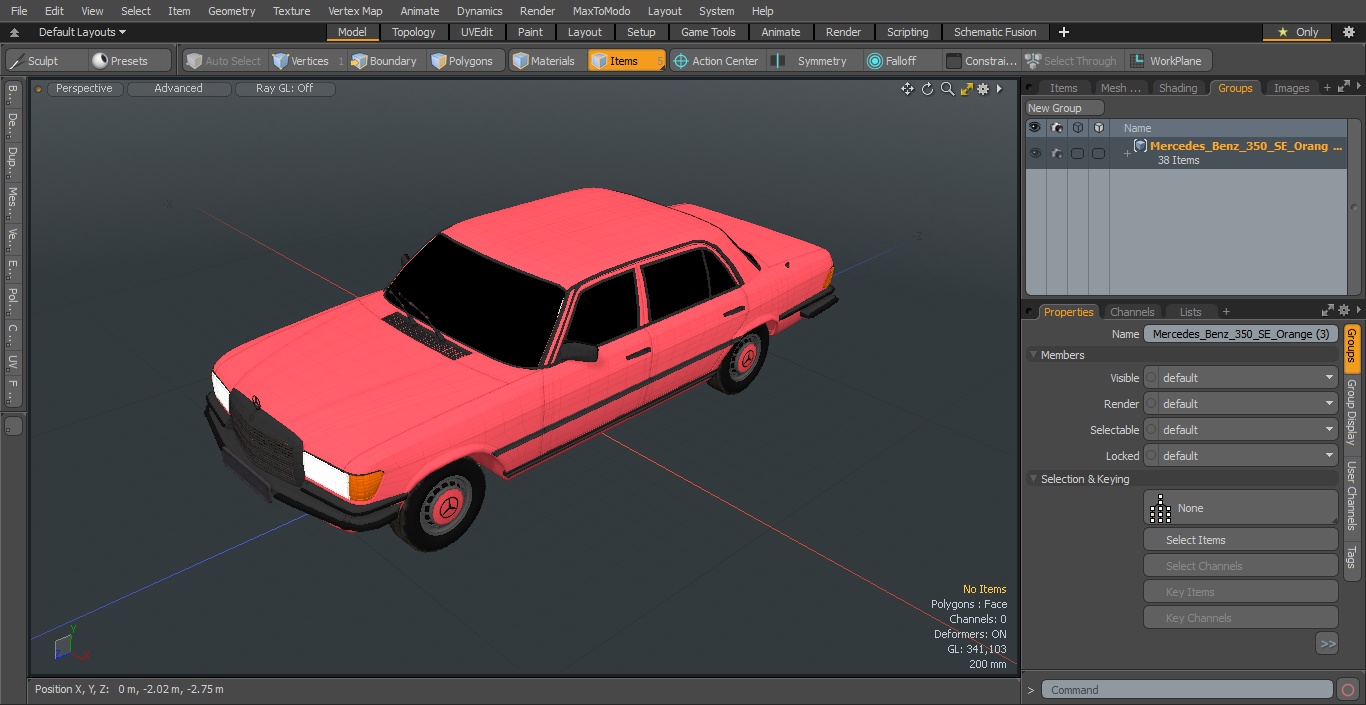Open the Group Display side tab
The height and width of the screenshot is (705, 1366).
coord(1351,411)
